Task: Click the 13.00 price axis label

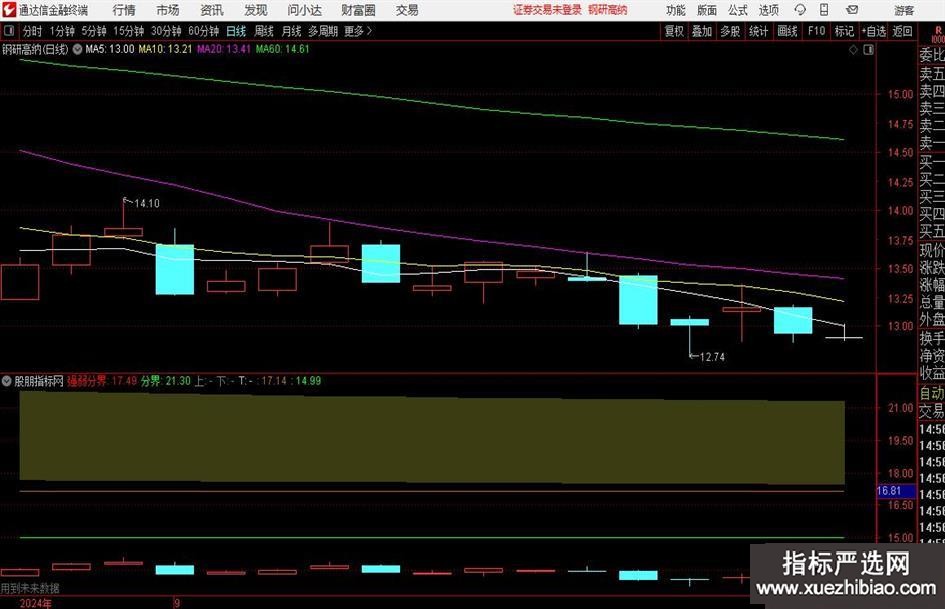Action: tap(900, 326)
